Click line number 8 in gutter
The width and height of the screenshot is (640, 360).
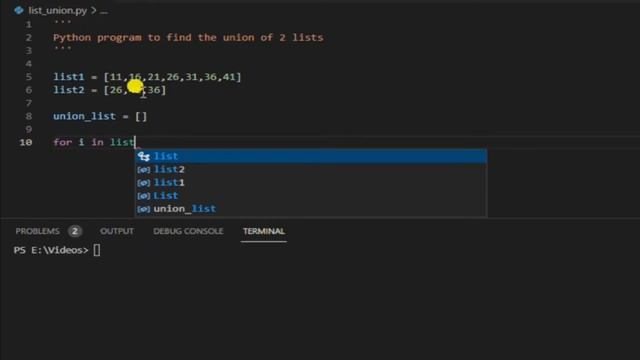pyautogui.click(x=29, y=116)
